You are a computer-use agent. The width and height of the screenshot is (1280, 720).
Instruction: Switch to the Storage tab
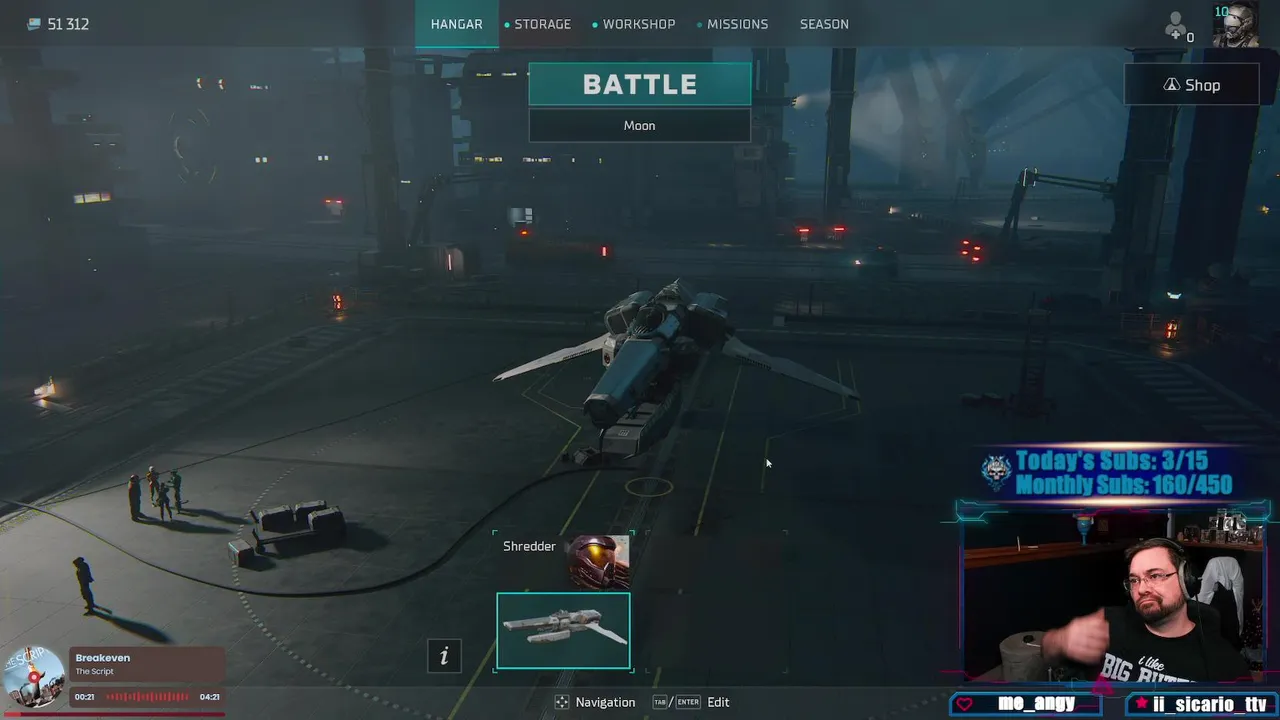point(542,24)
